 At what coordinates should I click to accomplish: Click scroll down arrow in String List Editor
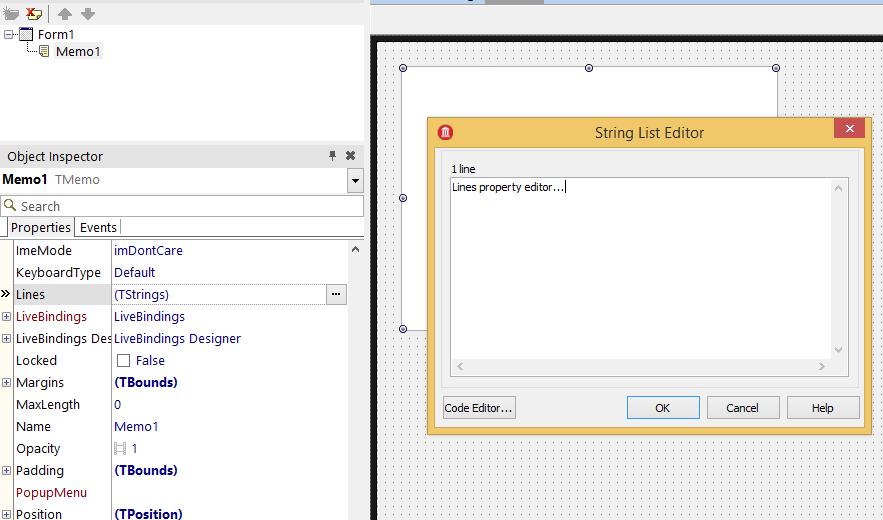point(839,350)
